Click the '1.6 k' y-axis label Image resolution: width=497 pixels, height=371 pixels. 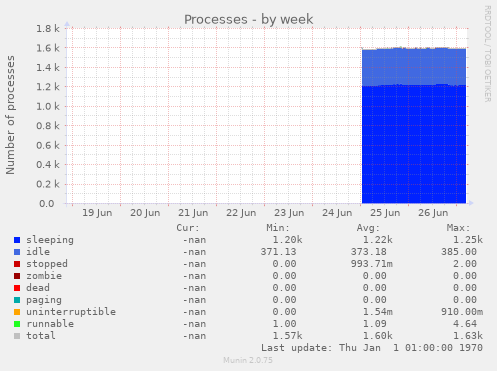point(48,48)
